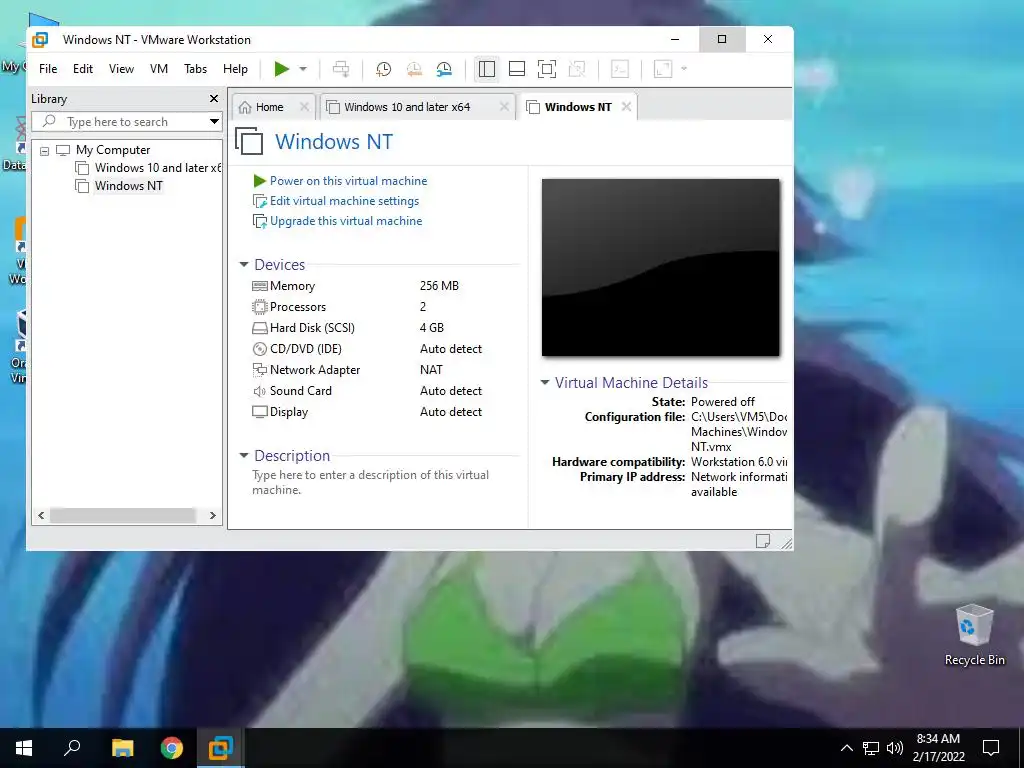Click the Unity mode toolbar icon
1024x768 pixels.
tap(577, 69)
